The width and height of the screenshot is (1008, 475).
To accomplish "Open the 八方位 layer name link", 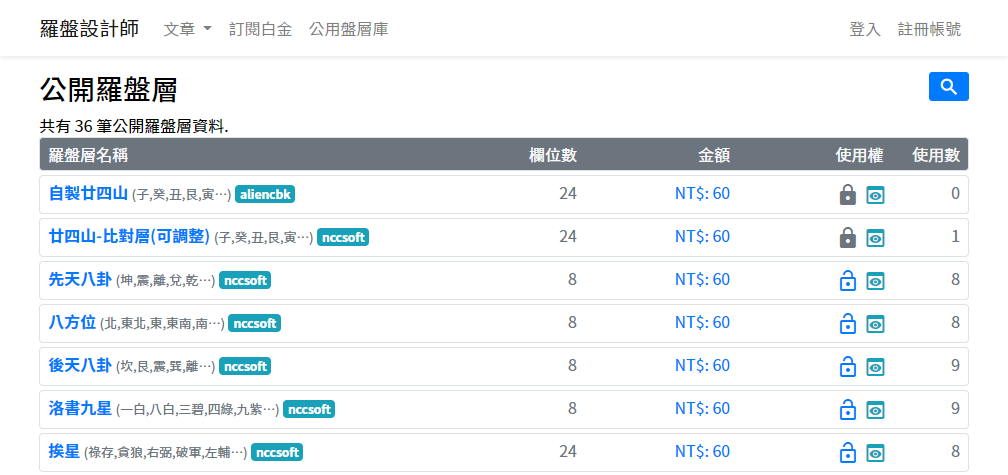I will (x=72, y=323).
